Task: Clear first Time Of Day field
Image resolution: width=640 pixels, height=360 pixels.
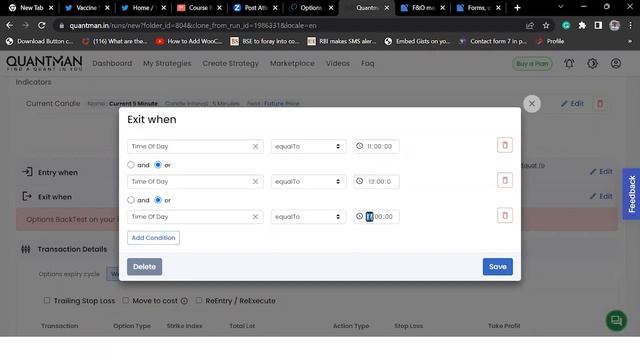Action: (x=255, y=147)
